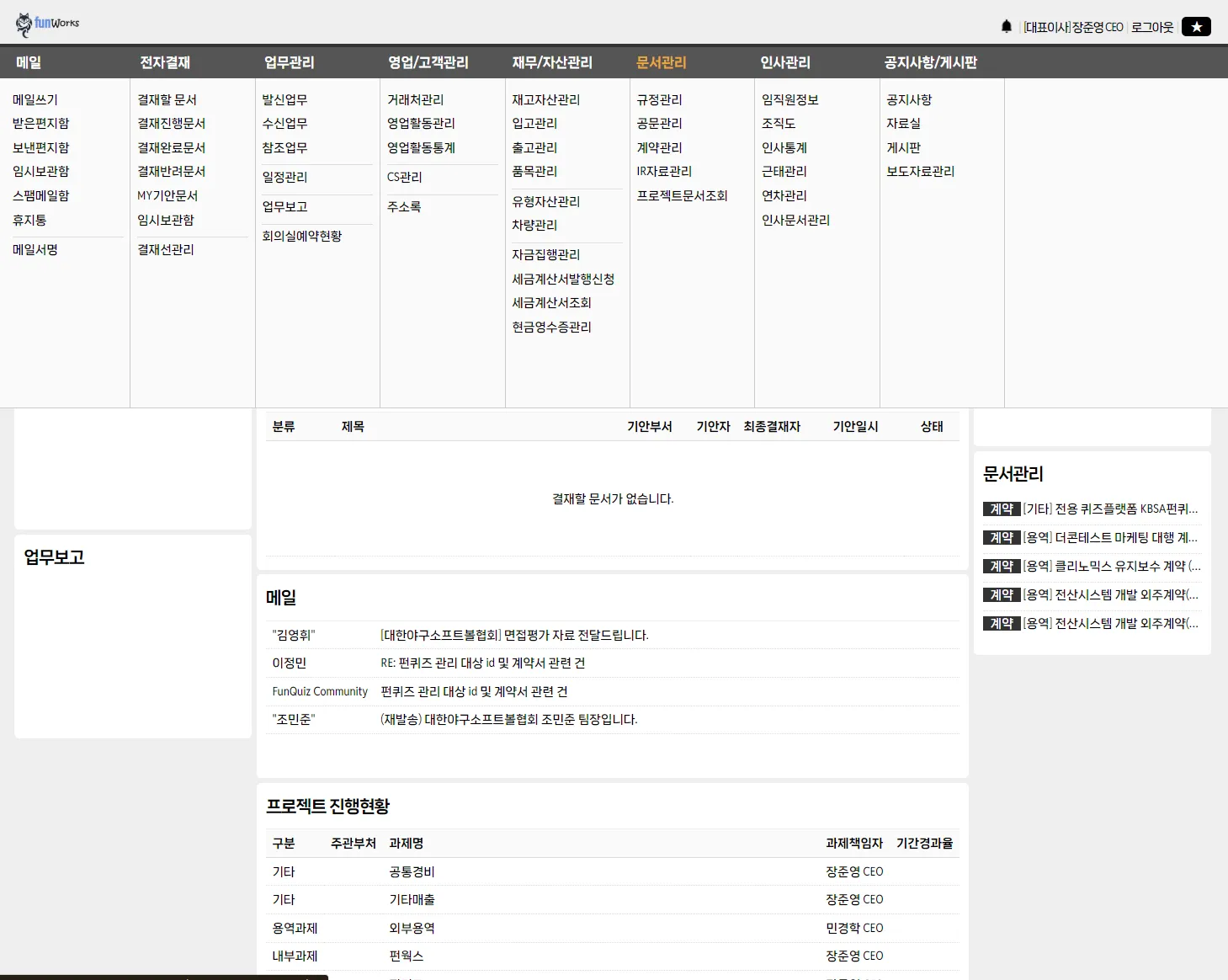This screenshot has width=1228, height=980.
Task: Click the black star favorites icon
Action: coord(1195,26)
